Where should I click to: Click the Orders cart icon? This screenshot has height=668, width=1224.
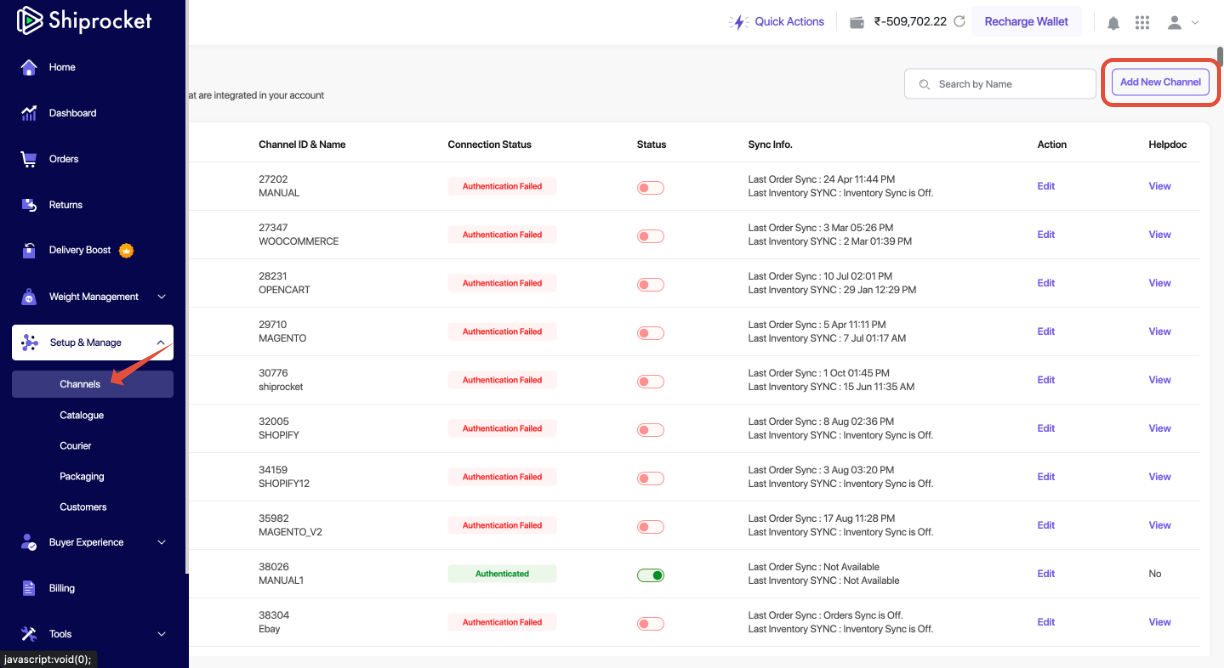point(29,159)
